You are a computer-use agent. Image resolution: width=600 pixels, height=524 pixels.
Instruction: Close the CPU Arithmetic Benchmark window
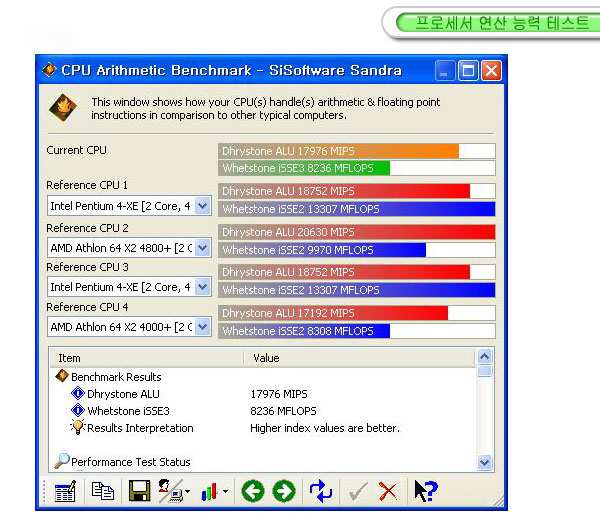[491, 70]
